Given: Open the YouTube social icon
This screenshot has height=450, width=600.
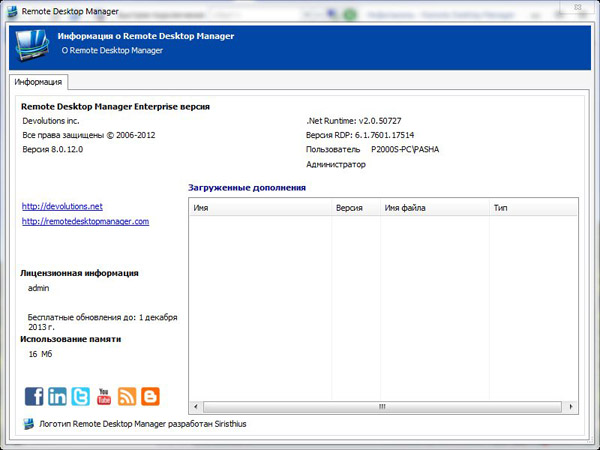Looking at the screenshot, I should pyautogui.click(x=104, y=396).
